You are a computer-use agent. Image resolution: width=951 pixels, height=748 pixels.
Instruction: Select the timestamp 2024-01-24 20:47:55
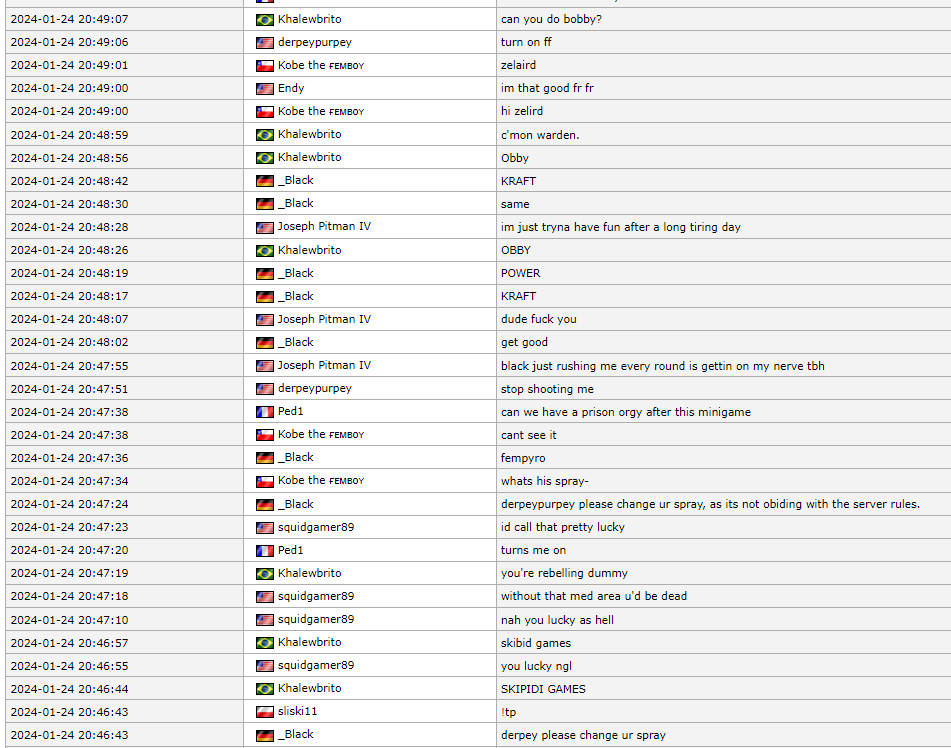[69, 366]
